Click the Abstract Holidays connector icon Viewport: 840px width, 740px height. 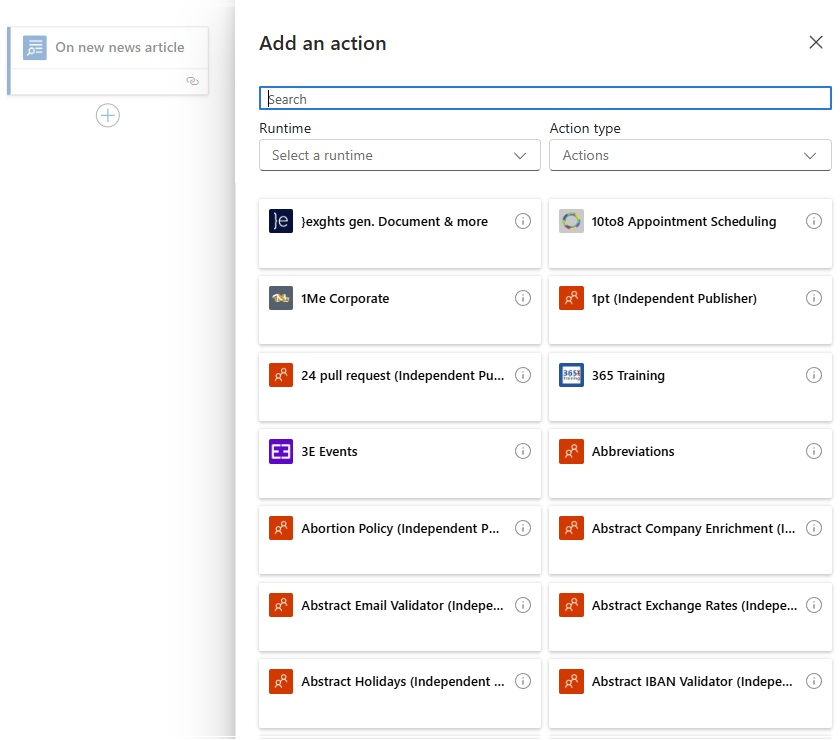[281, 682]
